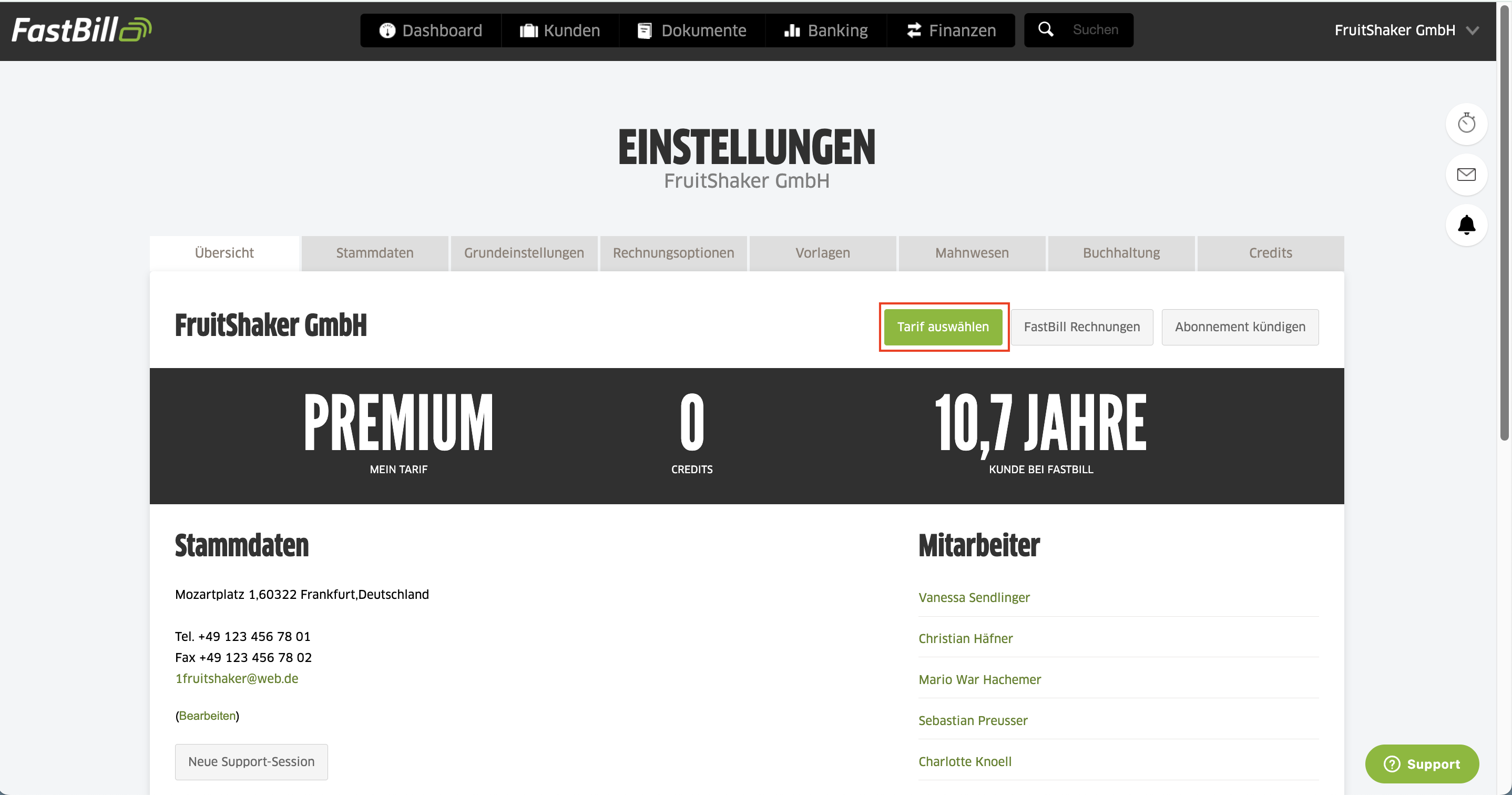Click the Tel. +49 123 456 78 01 line
This screenshot has height=795, width=1512.
(242, 636)
